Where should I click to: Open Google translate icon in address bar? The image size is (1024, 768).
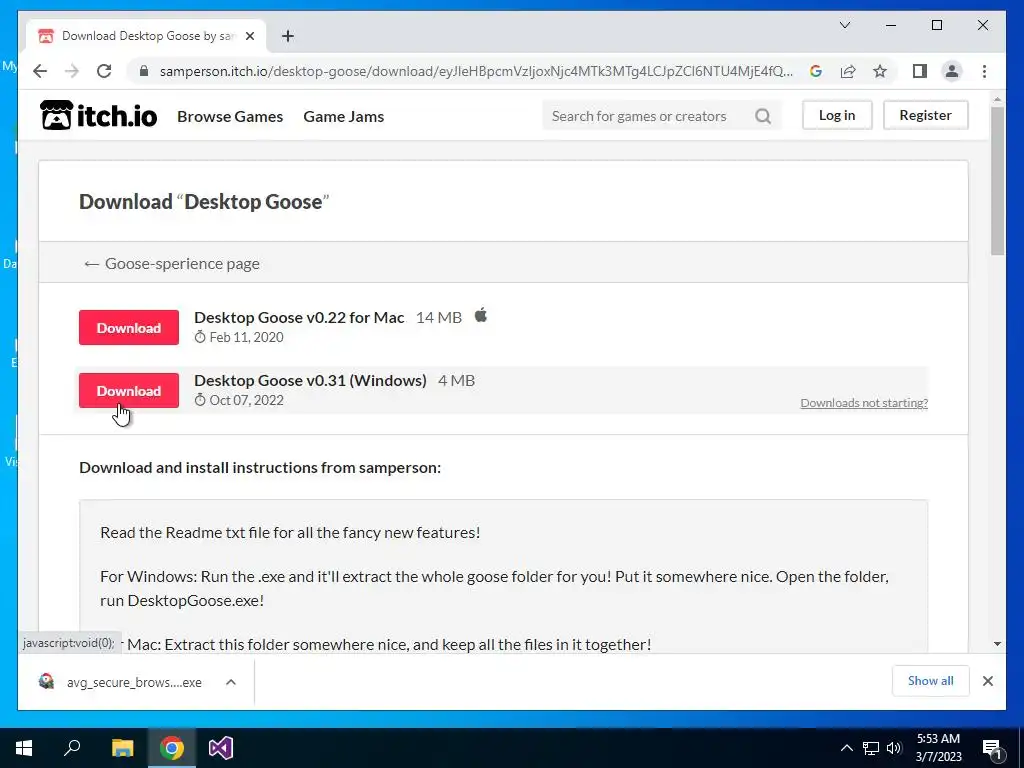(816, 71)
